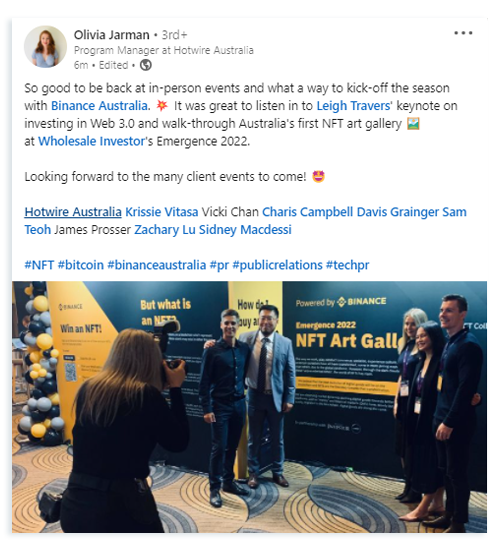The height and width of the screenshot is (556, 500).
Task: Click the #bitcoin hashtag
Action: click(80, 265)
